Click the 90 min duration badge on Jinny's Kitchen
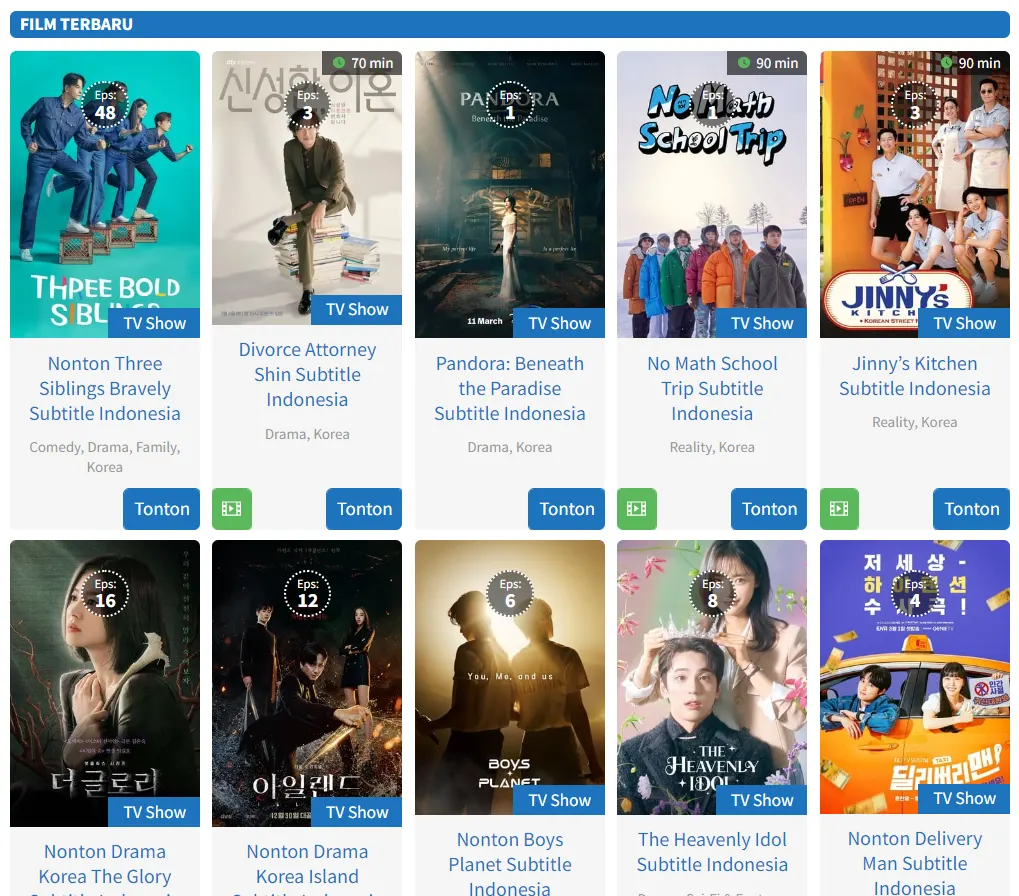Screen dimensions: 1019x896 [x=970, y=63]
